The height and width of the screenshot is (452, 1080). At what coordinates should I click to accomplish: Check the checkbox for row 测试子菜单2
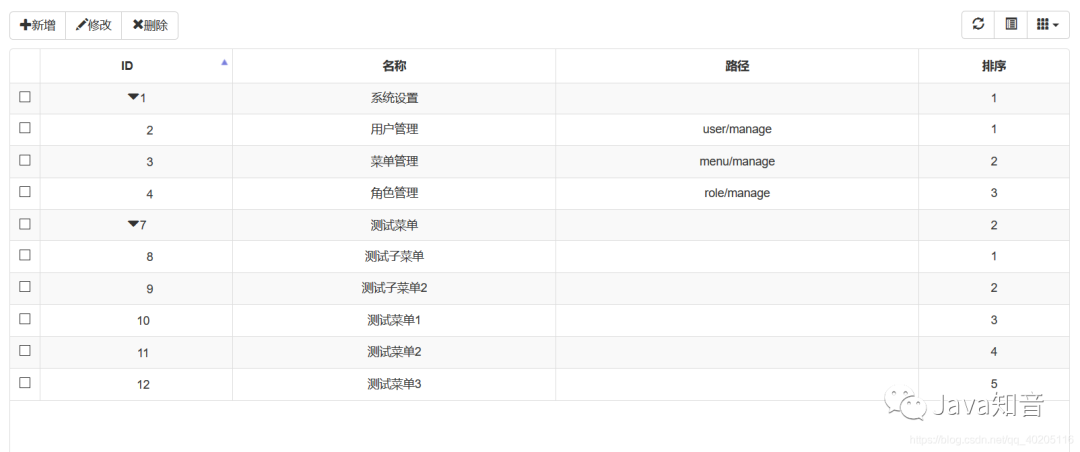pyautogui.click(x=25, y=287)
